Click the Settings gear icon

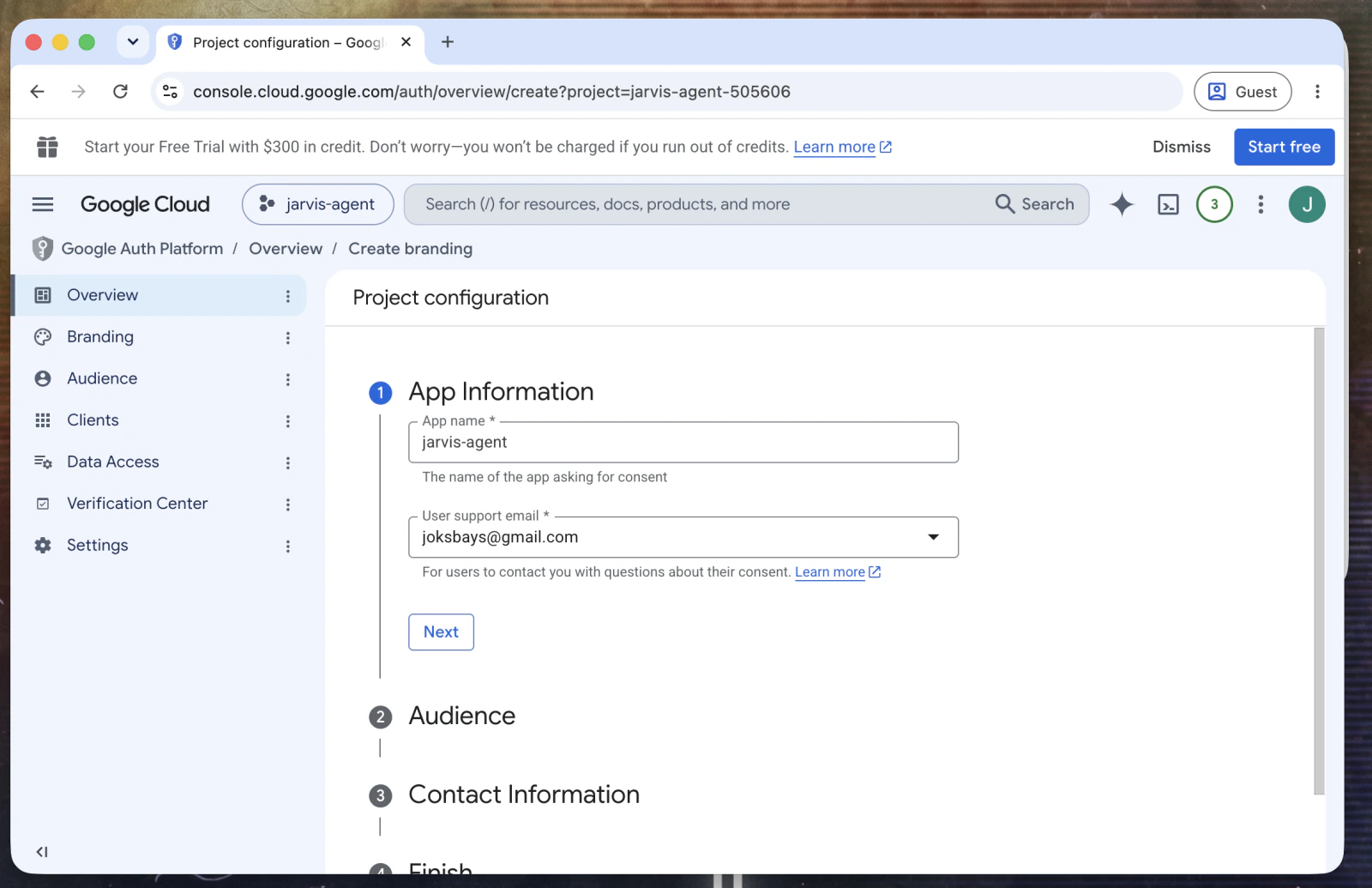pyautogui.click(x=43, y=546)
